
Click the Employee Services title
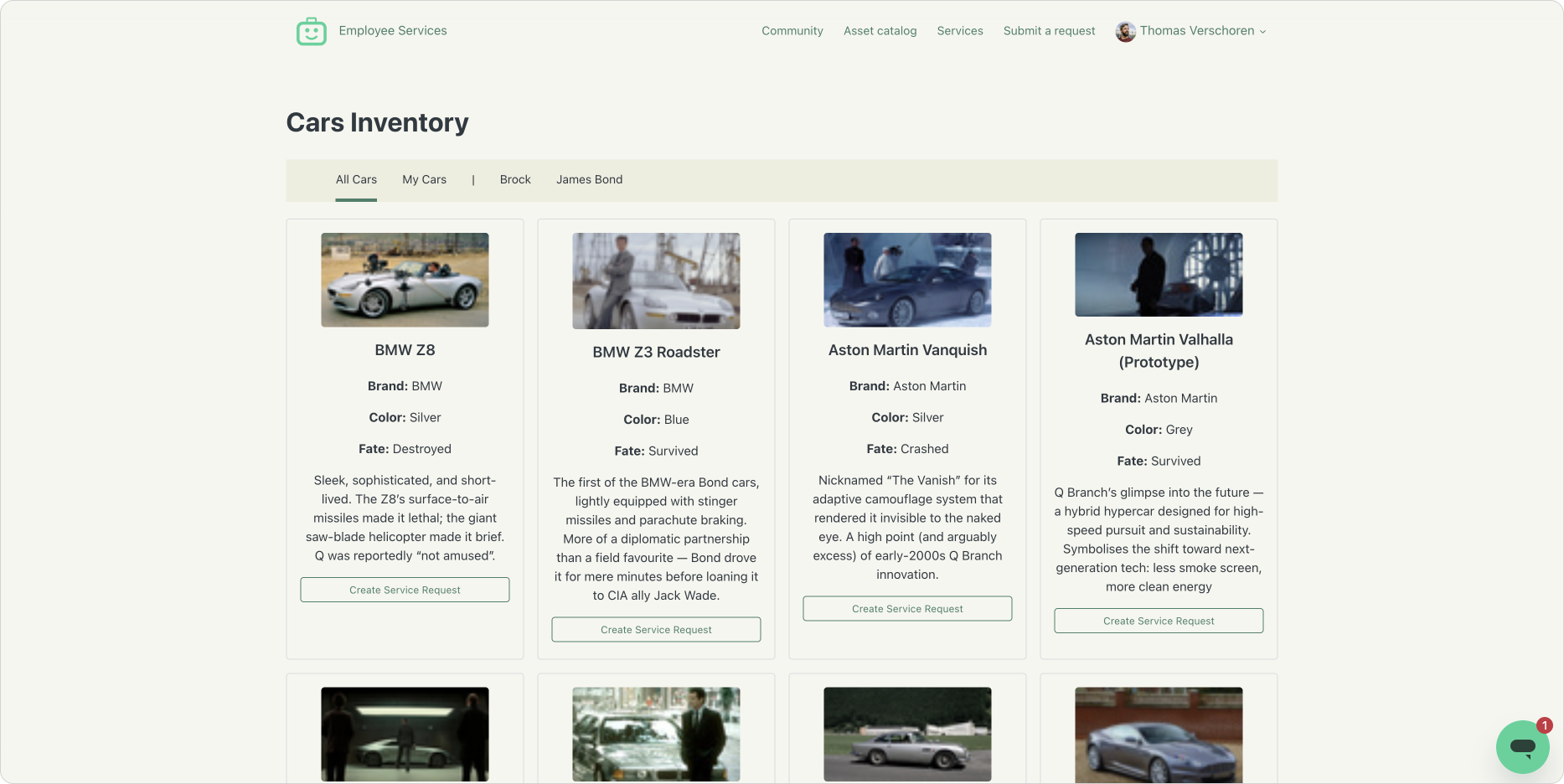pyautogui.click(x=393, y=31)
